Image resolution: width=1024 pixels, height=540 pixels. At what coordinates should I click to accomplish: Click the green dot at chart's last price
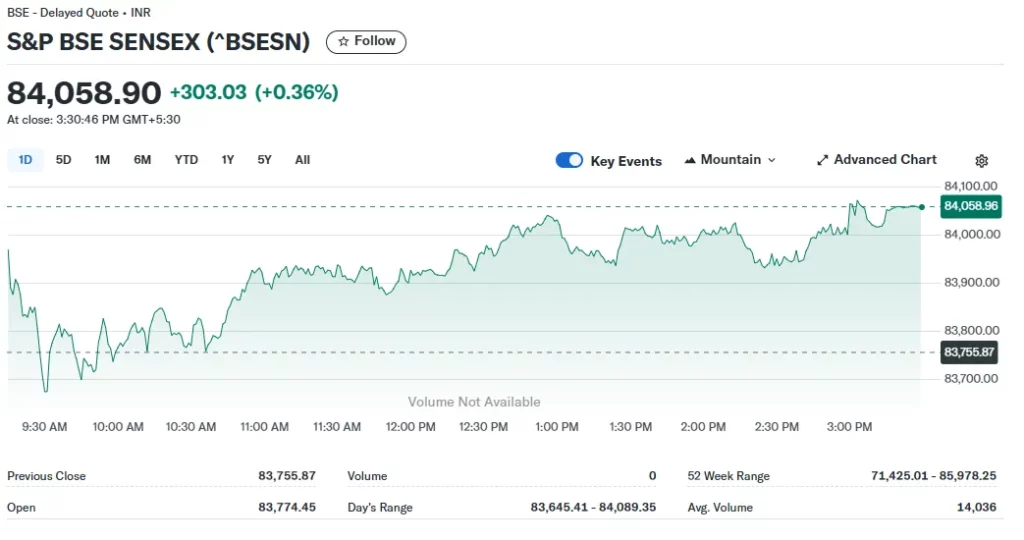(921, 207)
